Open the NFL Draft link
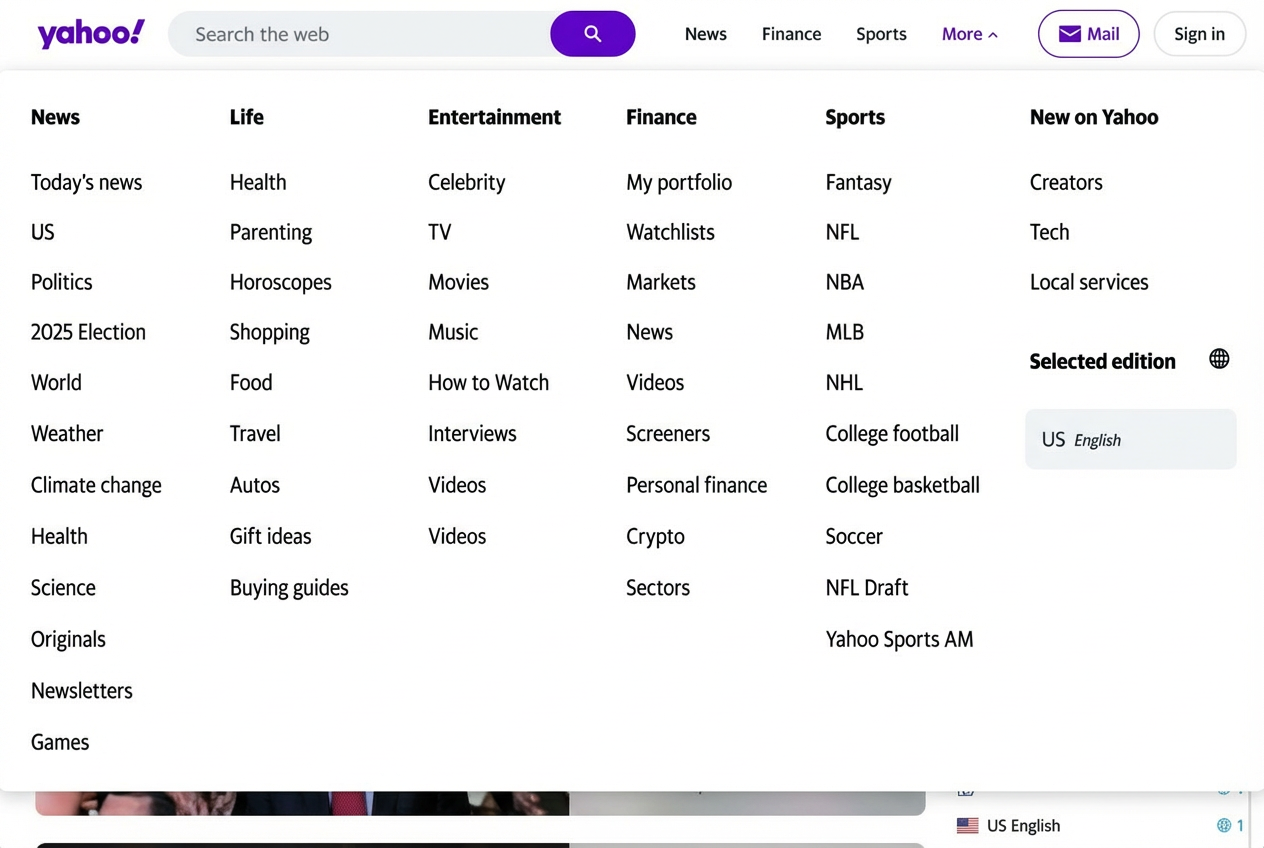Screen dimensions: 1264x848 tap(867, 587)
